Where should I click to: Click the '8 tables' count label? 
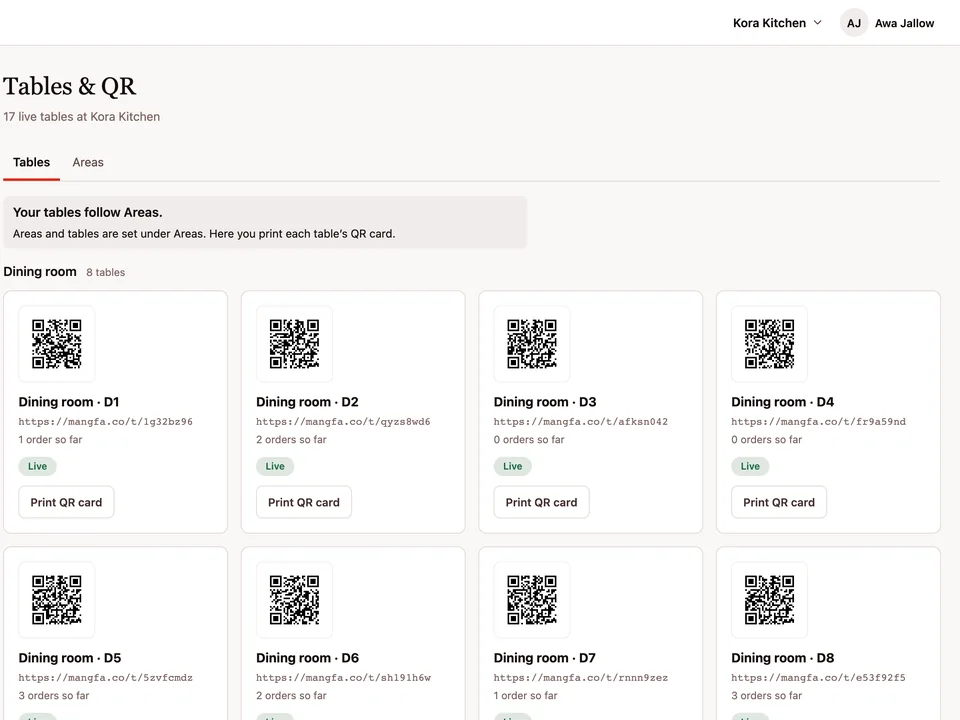pos(105,272)
